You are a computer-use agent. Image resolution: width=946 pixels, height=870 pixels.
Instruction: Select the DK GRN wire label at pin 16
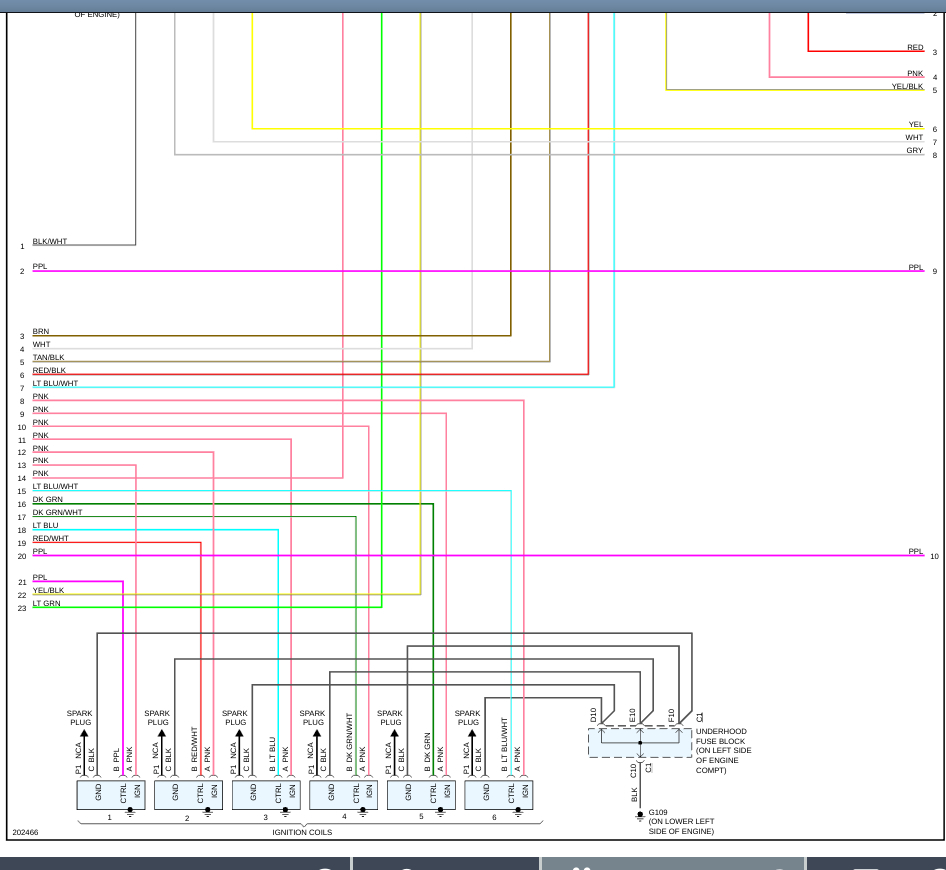(x=48, y=500)
